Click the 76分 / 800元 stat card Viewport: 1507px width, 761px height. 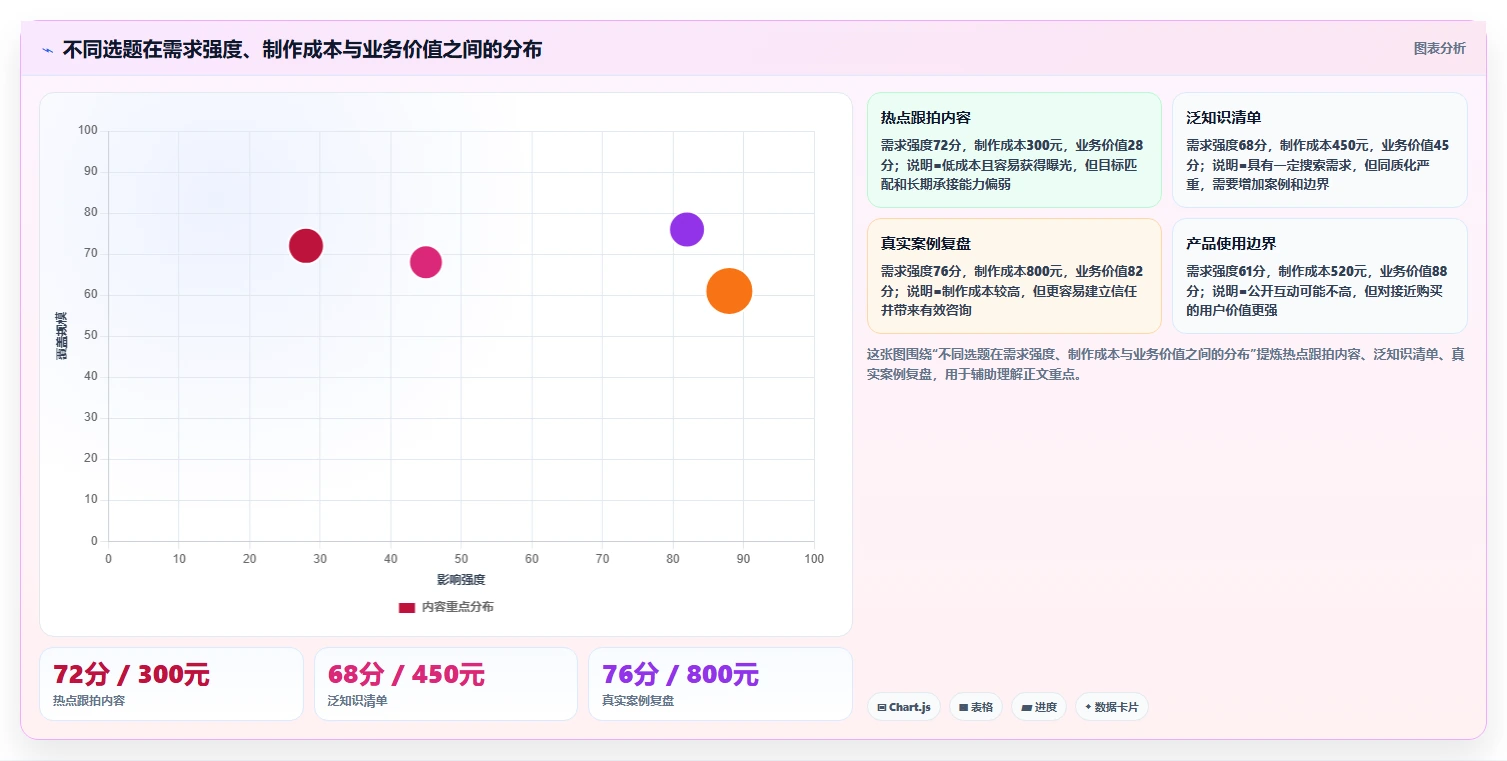click(720, 684)
